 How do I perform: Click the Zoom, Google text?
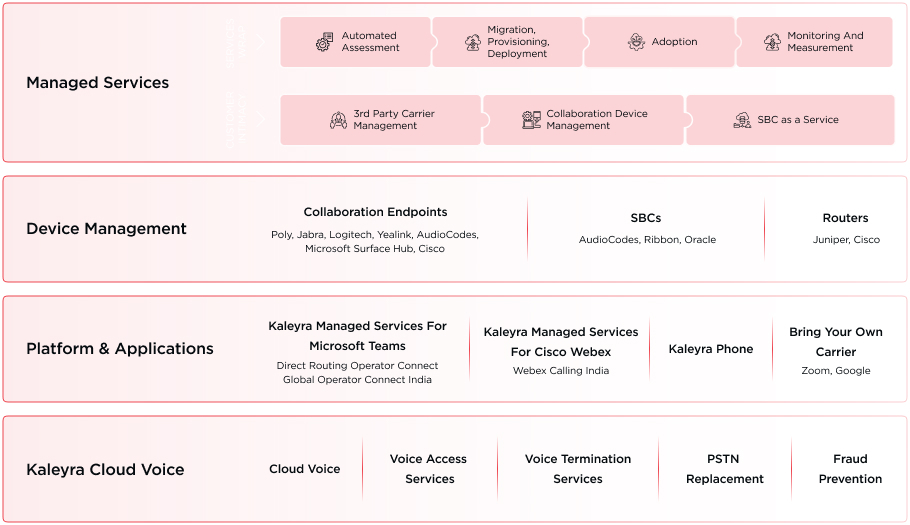[836, 371]
